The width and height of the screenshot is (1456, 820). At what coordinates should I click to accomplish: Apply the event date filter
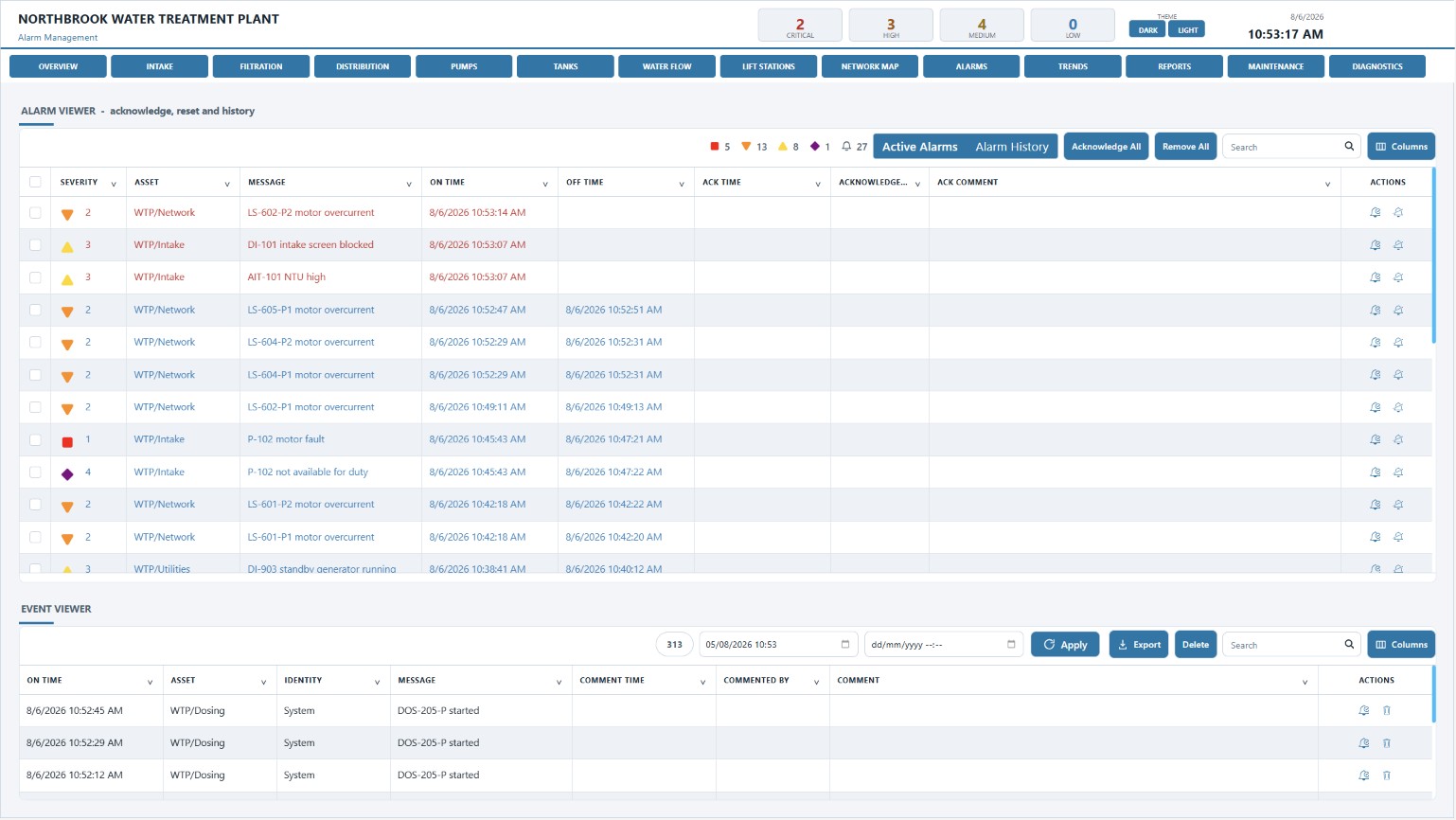(x=1065, y=645)
